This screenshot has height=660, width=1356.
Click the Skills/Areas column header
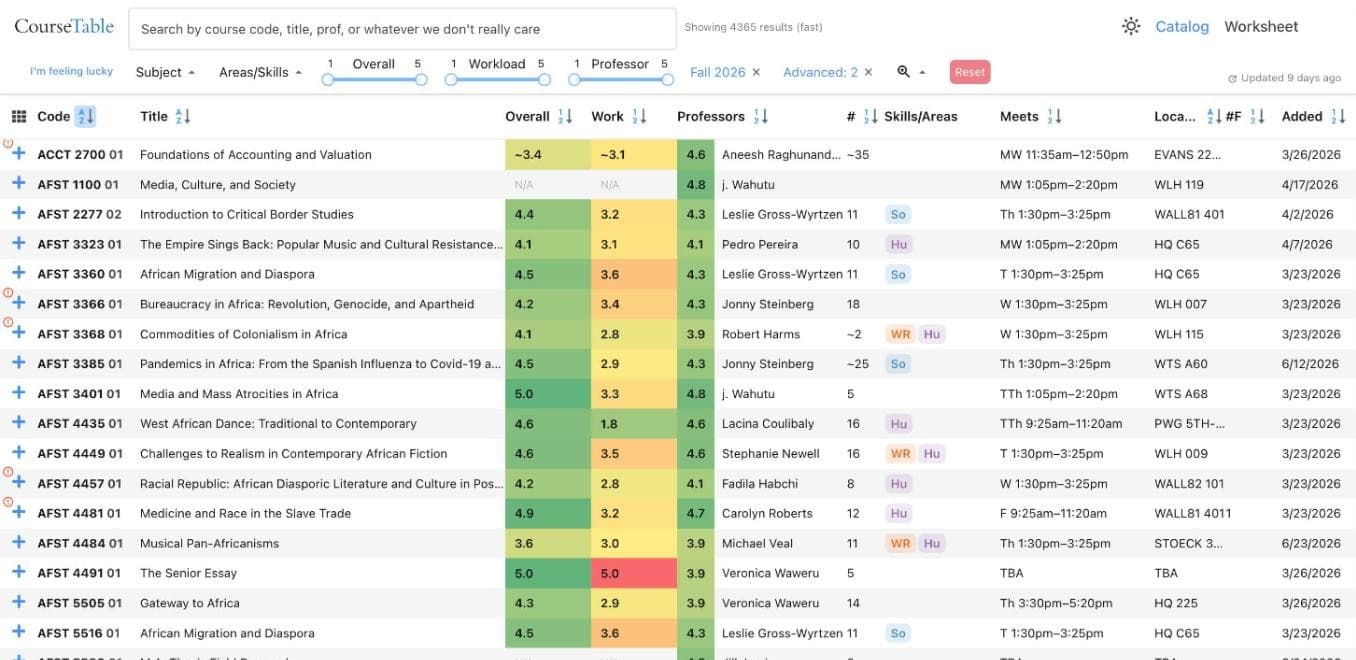point(921,117)
